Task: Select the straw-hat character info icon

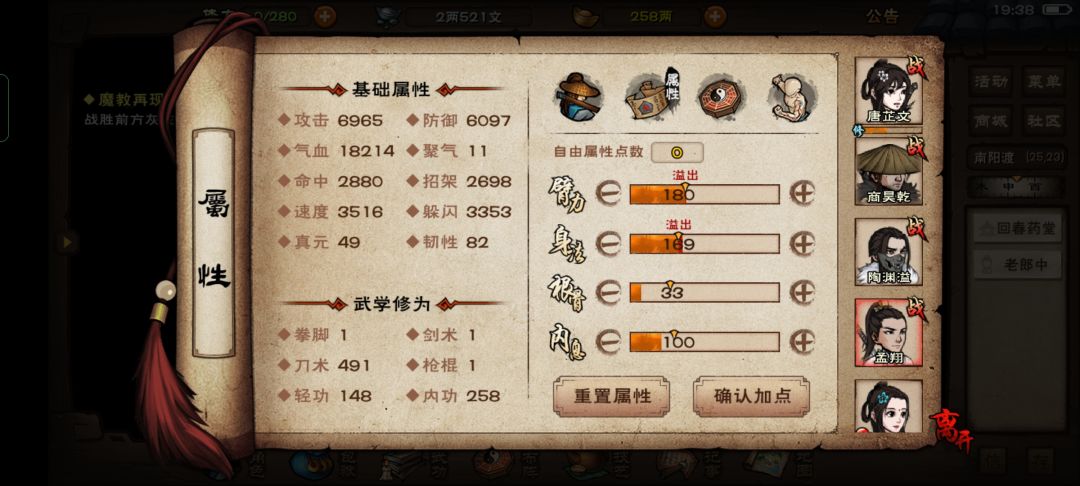Action: pyautogui.click(x=579, y=96)
